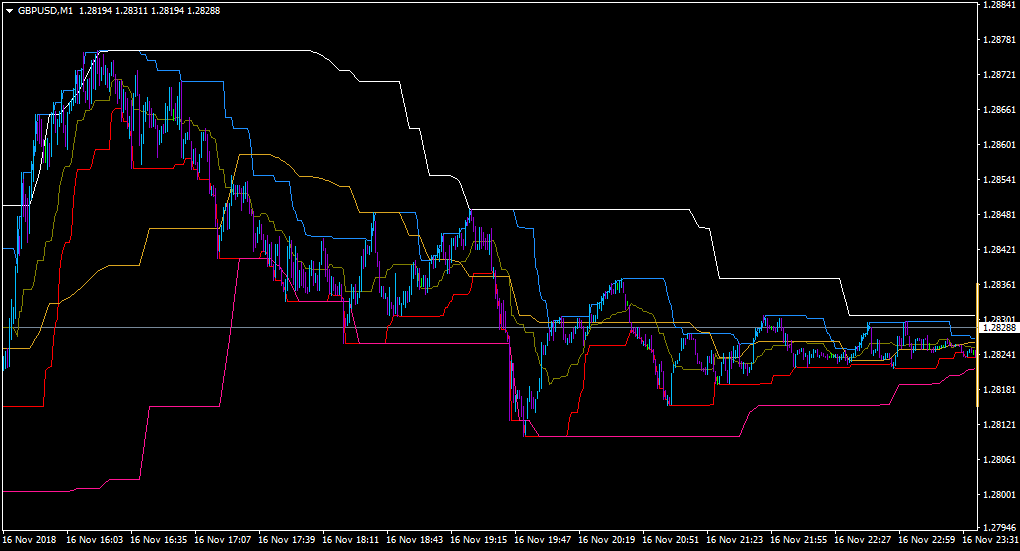Click price scale value 1.27946
This screenshot has width=1020, height=551.
[999, 527]
